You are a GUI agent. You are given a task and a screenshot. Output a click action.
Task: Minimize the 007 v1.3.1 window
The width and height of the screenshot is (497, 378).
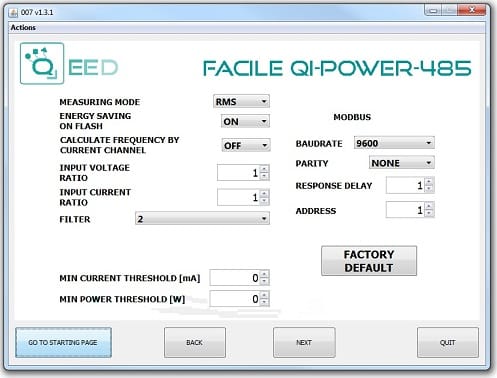(433, 10)
